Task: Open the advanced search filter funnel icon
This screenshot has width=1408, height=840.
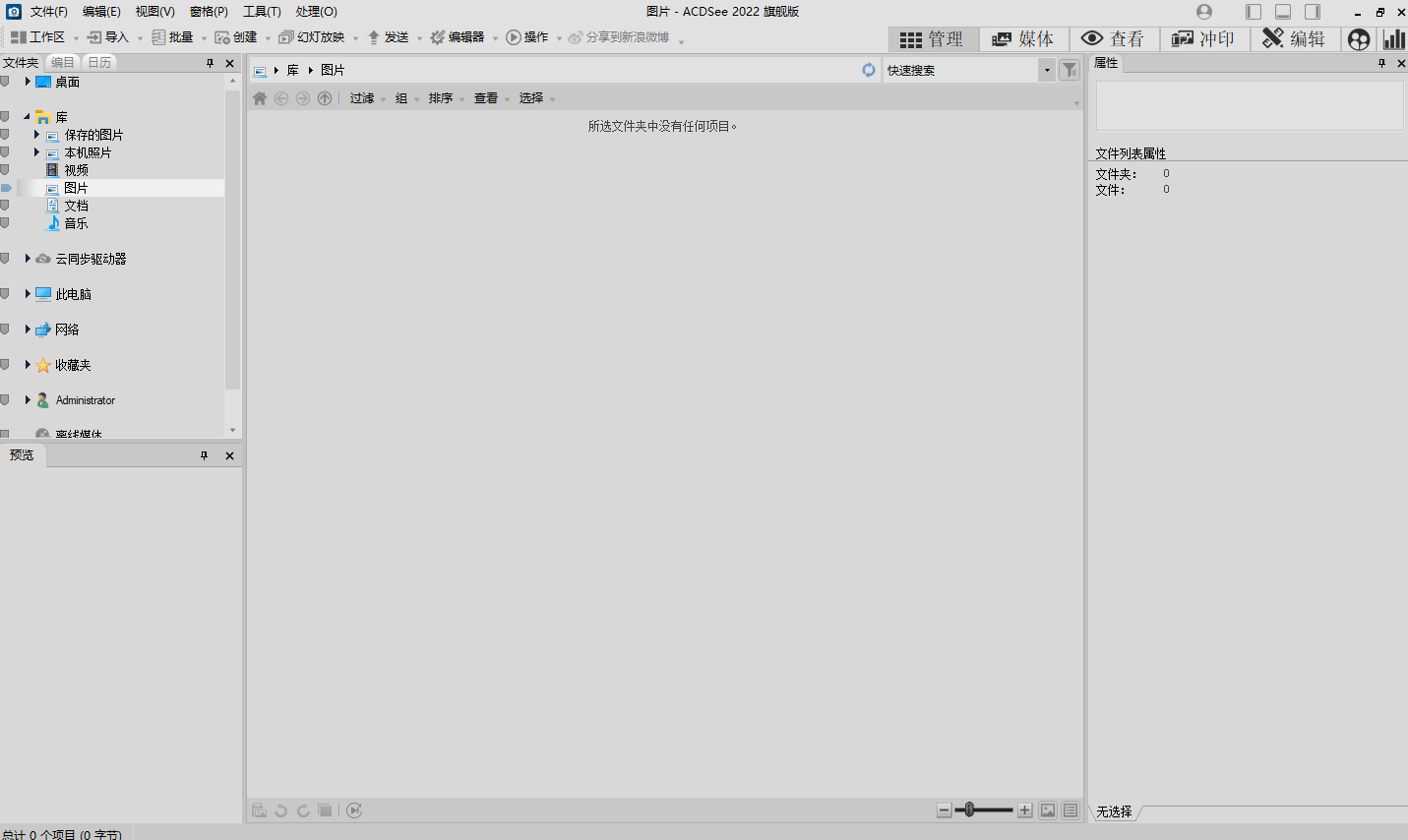Action: point(1070,70)
